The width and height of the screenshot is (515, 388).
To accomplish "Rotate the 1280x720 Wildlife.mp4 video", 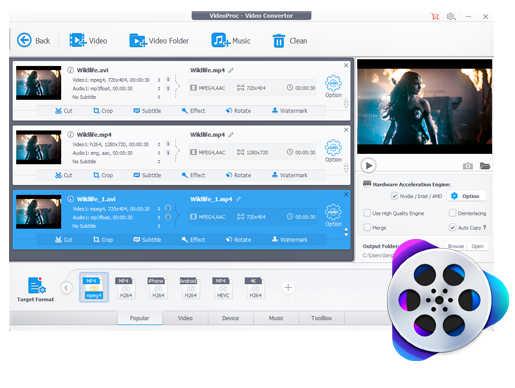I will 238,175.
